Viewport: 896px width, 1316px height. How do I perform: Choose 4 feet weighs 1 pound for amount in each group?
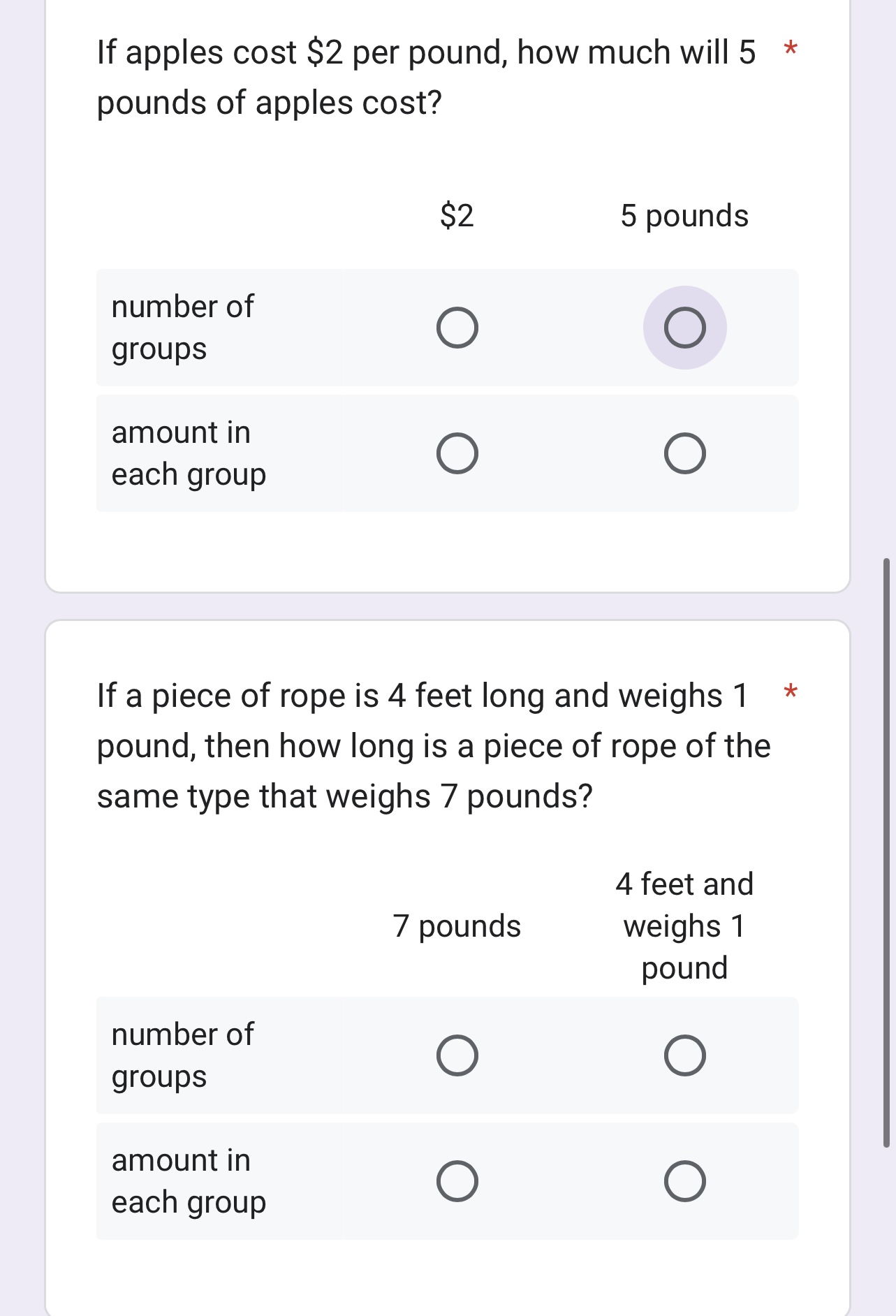point(686,1181)
